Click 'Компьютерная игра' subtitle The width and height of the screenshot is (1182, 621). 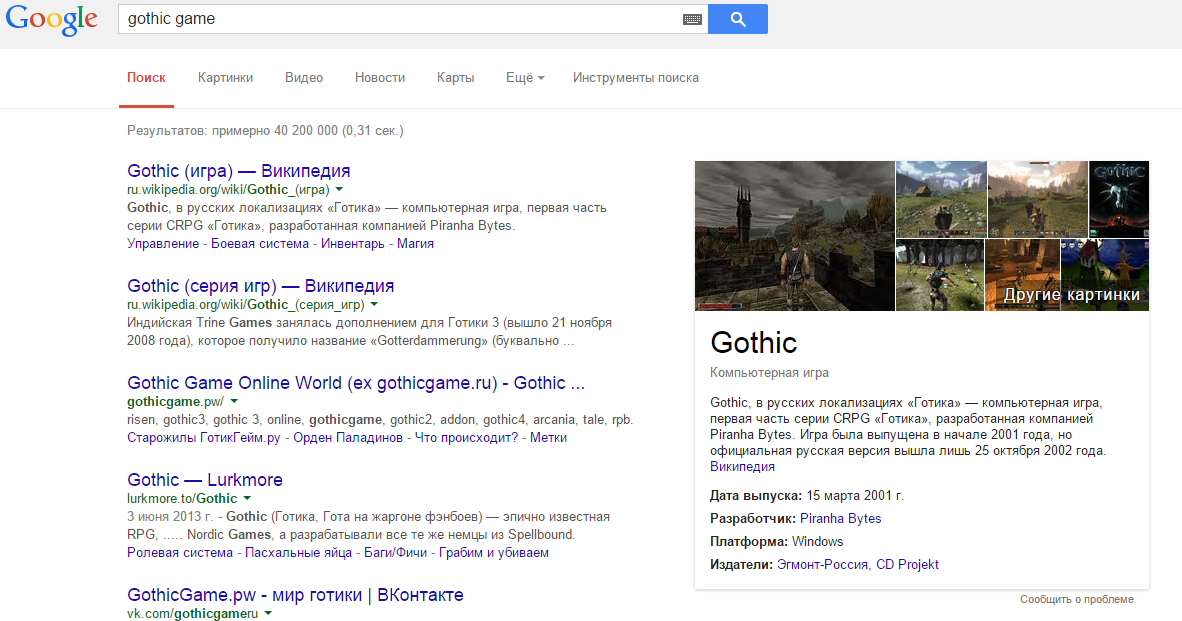tap(769, 373)
